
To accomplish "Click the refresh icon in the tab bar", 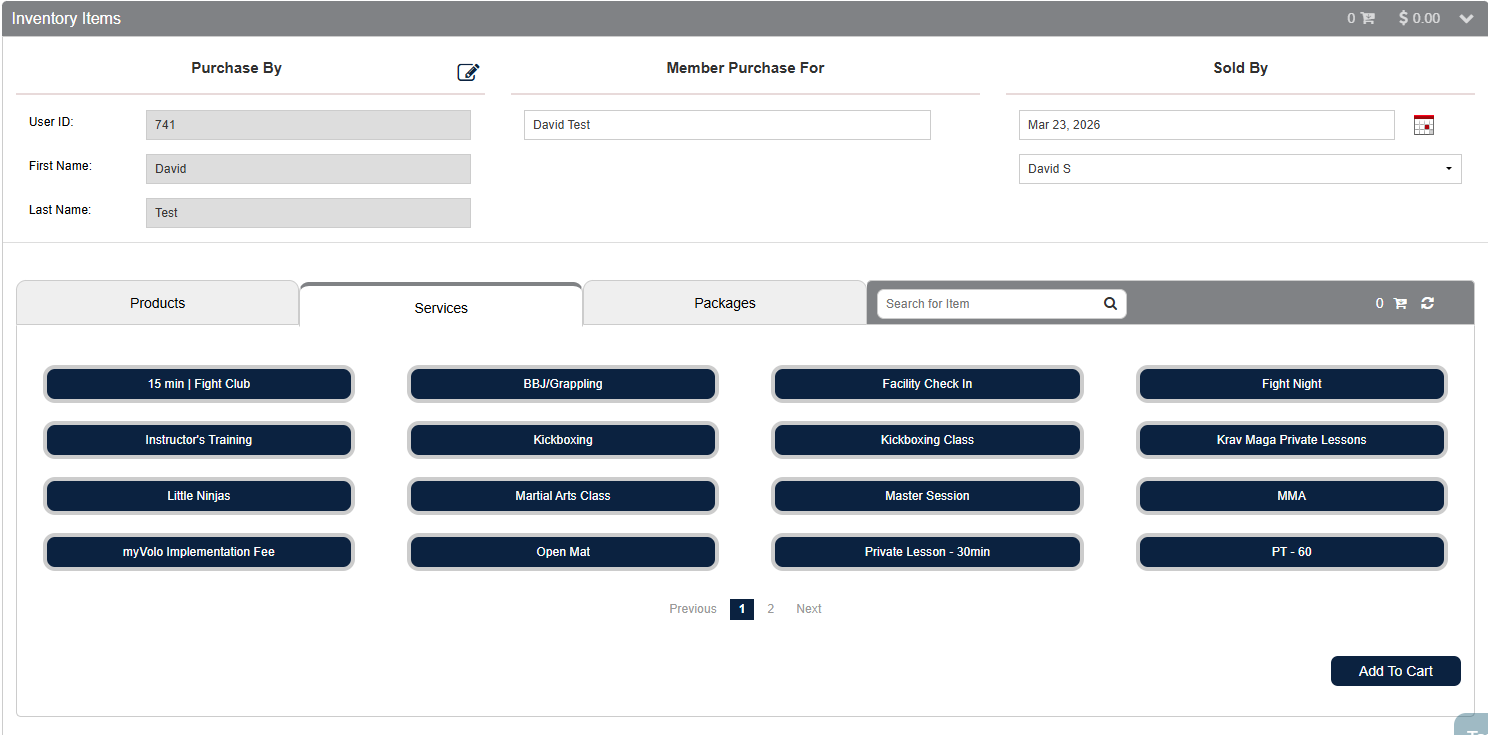I will [1427, 303].
